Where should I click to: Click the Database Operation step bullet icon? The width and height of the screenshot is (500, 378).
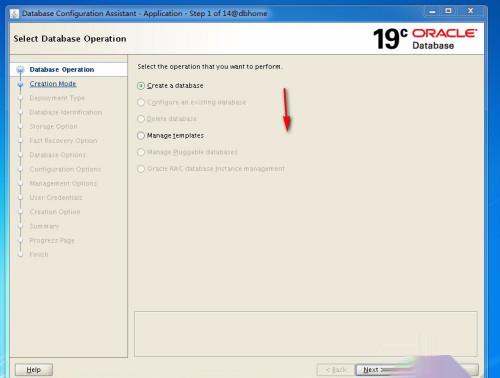(21, 70)
